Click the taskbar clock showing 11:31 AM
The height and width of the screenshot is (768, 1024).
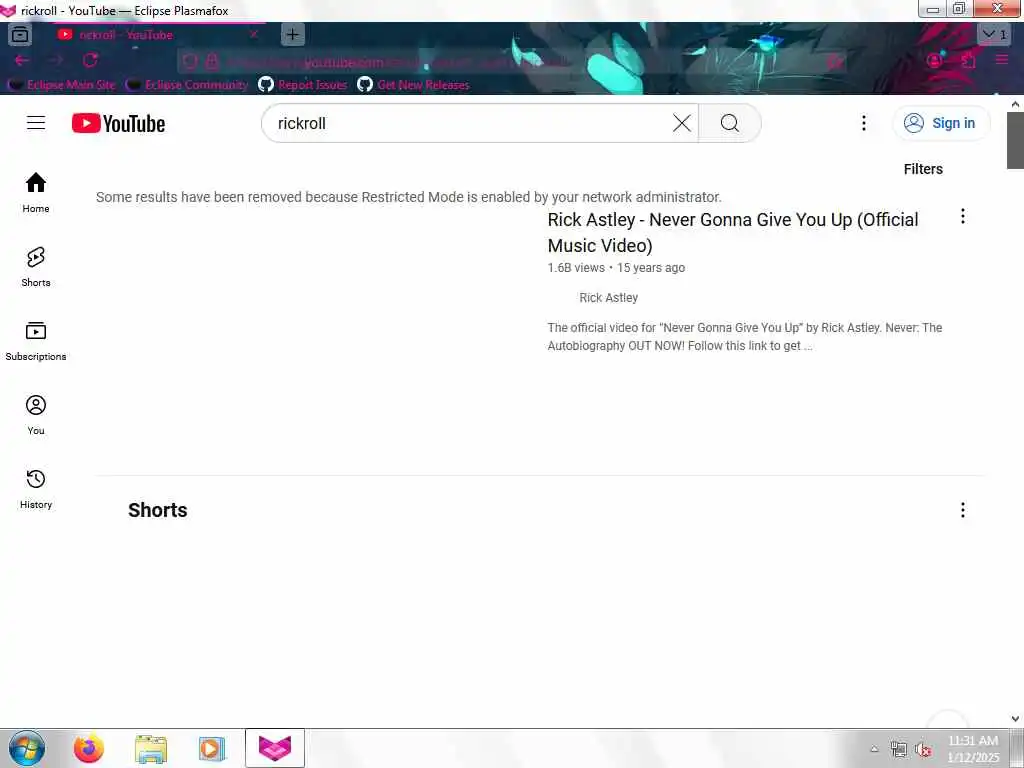coord(973,748)
